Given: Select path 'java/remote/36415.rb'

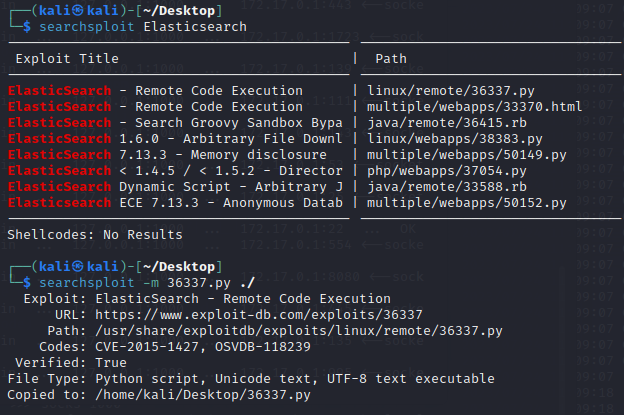Looking at the screenshot, I should tap(447, 123).
